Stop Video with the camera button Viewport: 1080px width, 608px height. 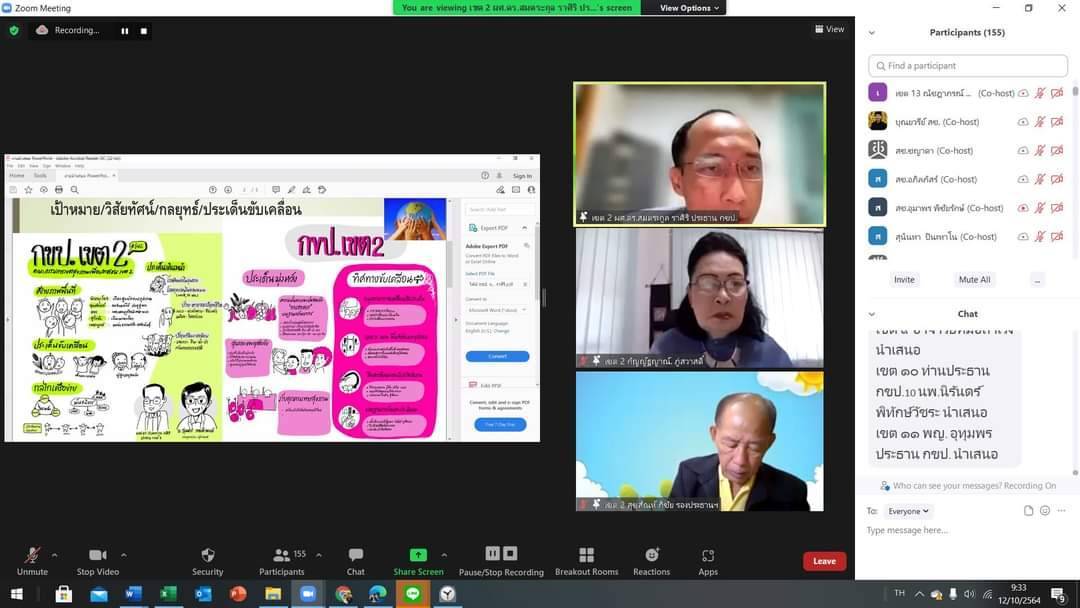click(98, 556)
